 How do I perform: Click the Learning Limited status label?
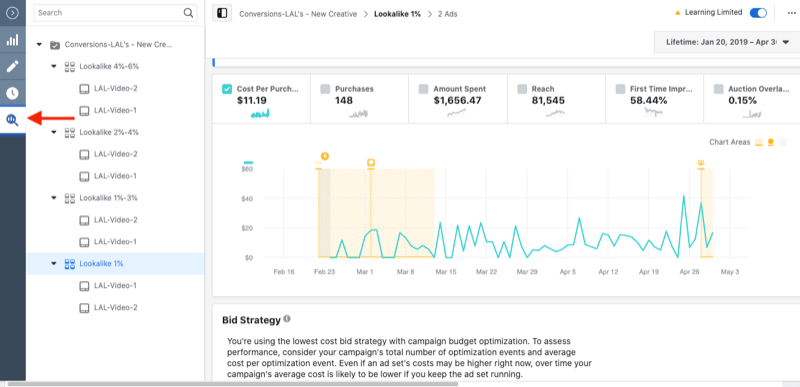(713, 13)
